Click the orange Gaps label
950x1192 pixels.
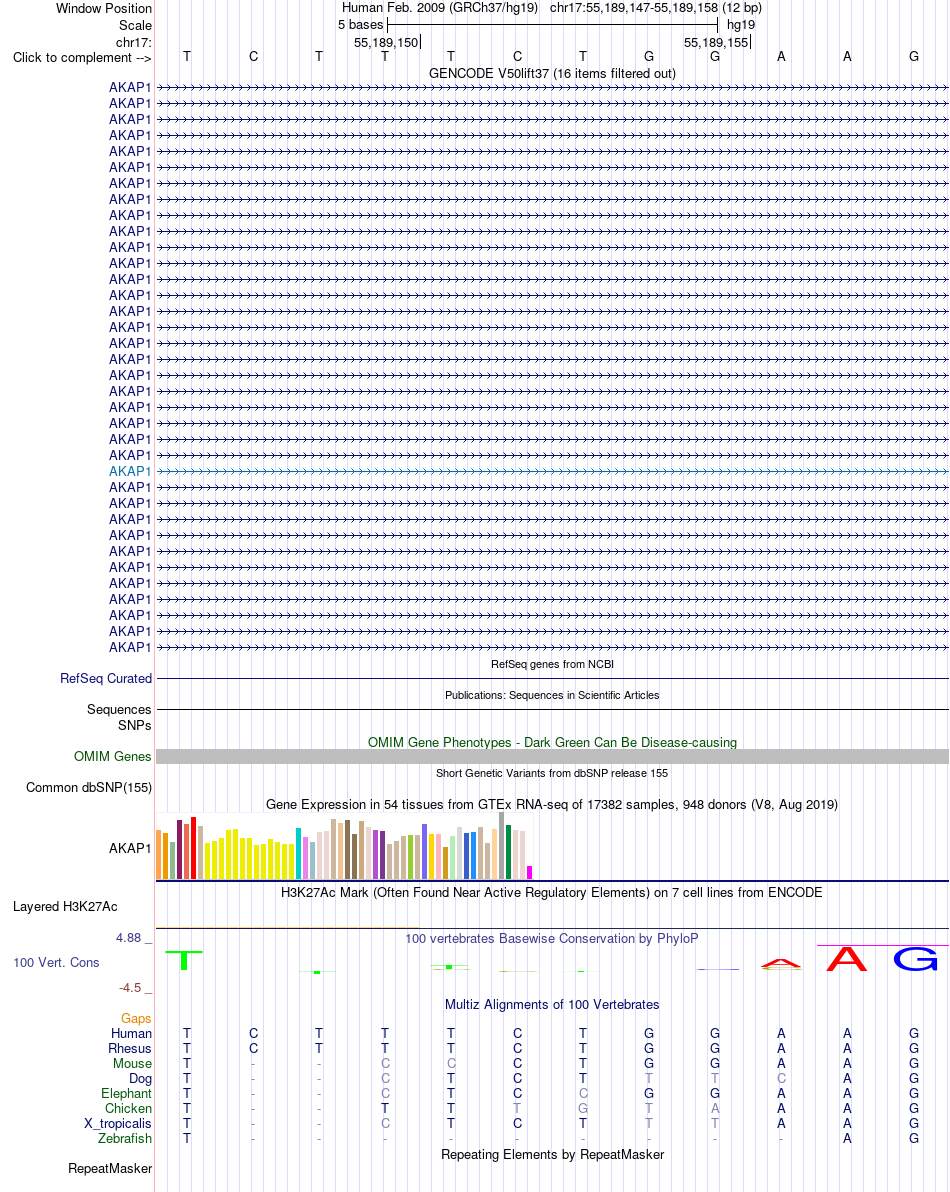136,1018
